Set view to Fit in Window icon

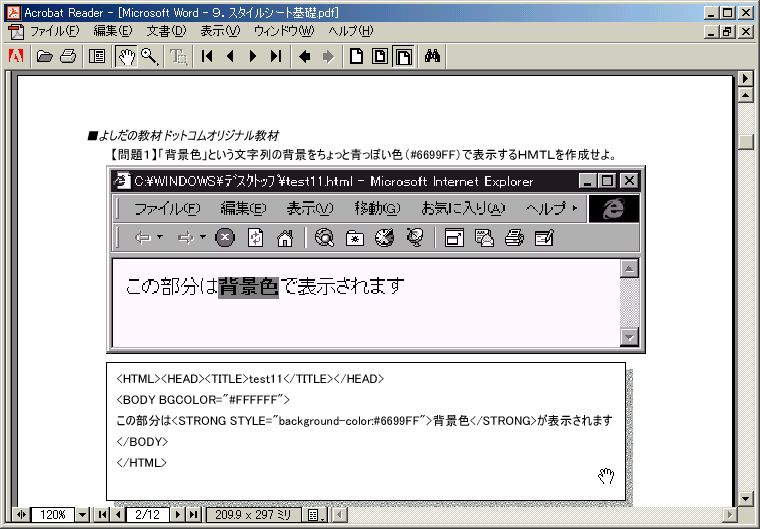coord(380,56)
